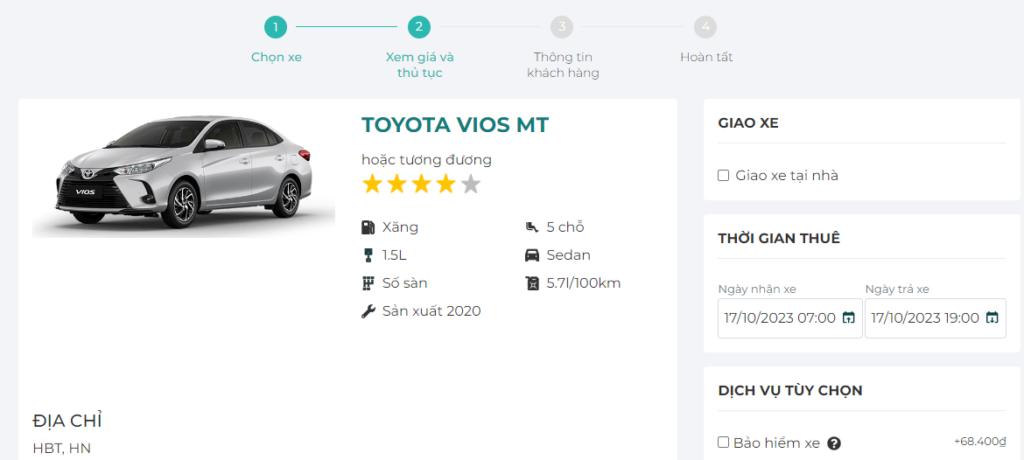
Task: Click the seat icon next to 5 chỗ
Action: pos(532,227)
